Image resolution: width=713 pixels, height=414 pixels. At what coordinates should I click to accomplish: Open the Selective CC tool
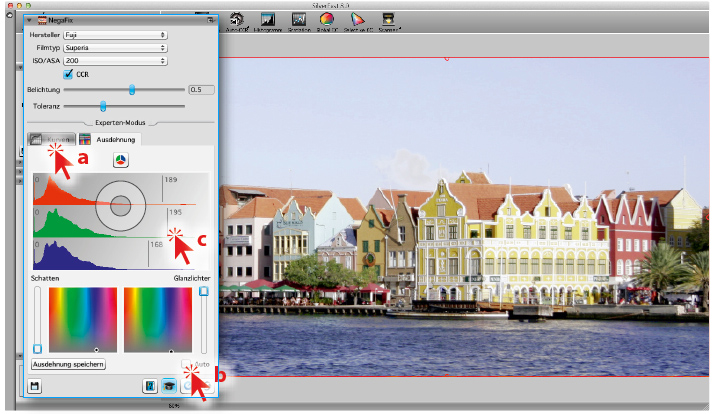click(357, 18)
